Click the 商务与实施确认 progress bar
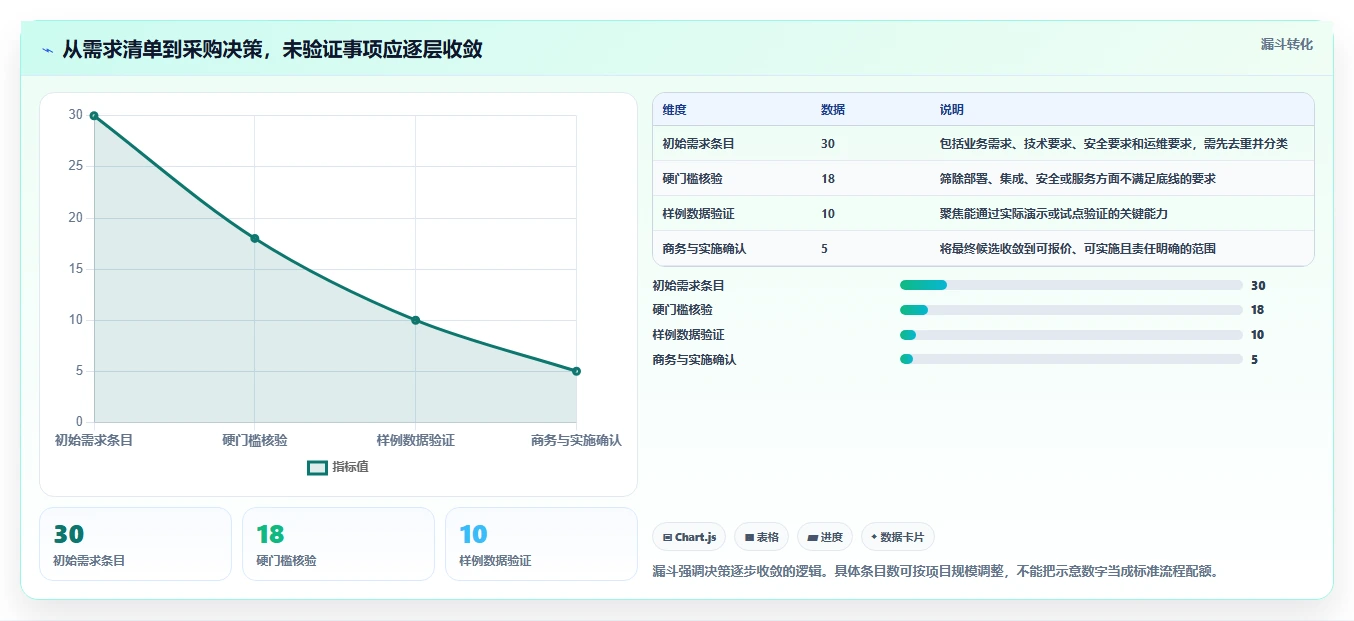The height and width of the screenshot is (621, 1354). [x=1071, y=359]
